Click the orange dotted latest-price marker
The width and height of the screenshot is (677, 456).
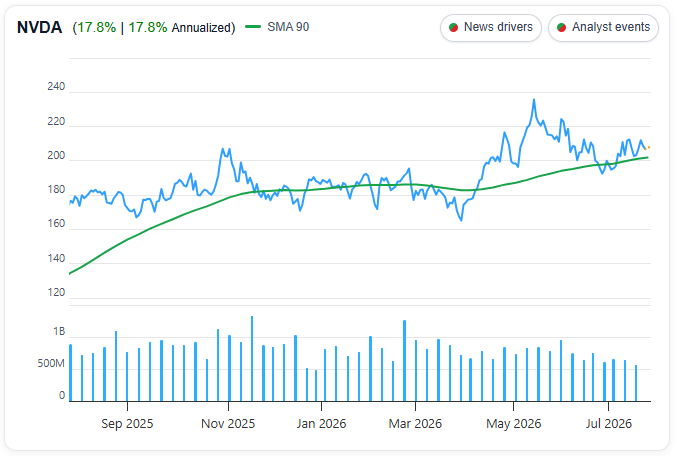pyautogui.click(x=648, y=148)
